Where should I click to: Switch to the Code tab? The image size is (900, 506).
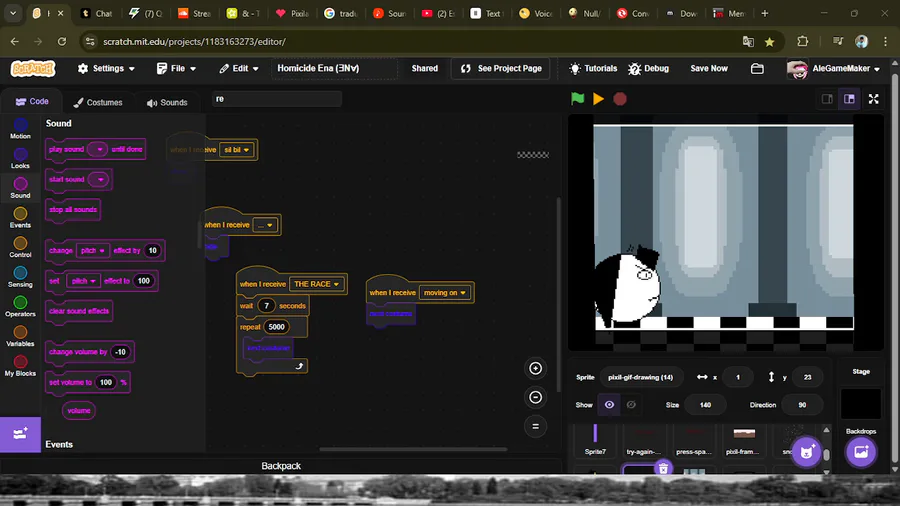coord(32,102)
